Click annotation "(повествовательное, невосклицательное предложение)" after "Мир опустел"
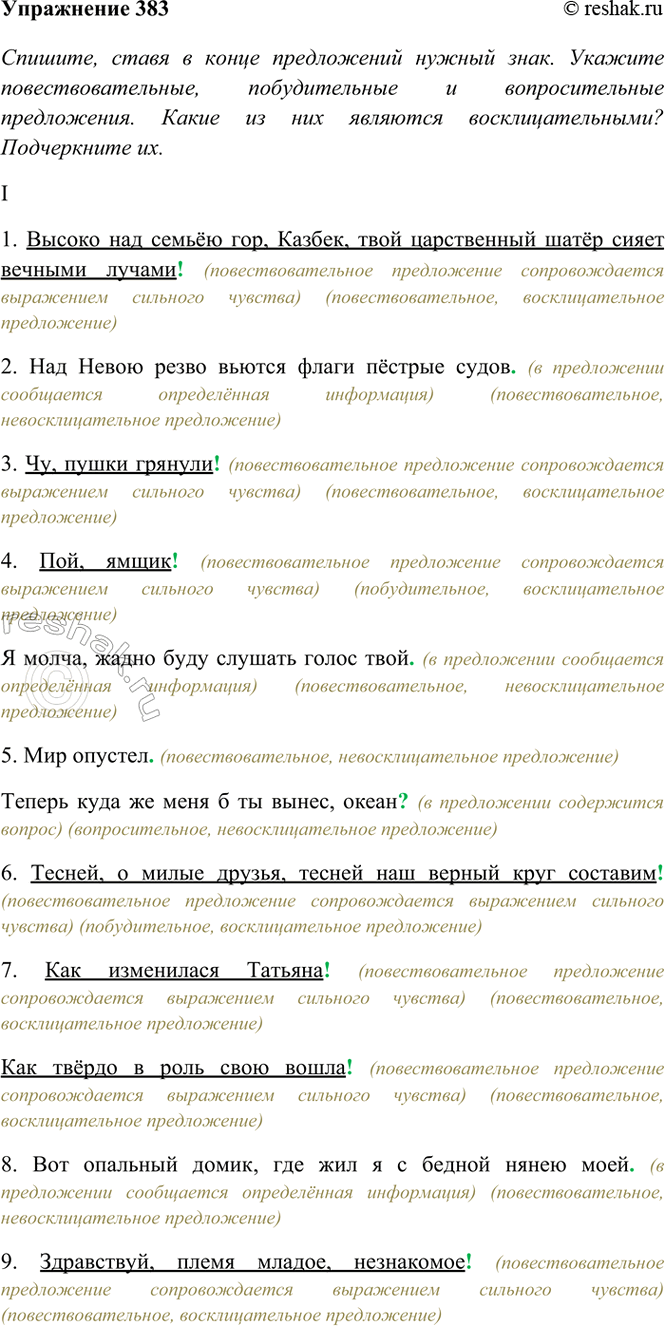 388,757
